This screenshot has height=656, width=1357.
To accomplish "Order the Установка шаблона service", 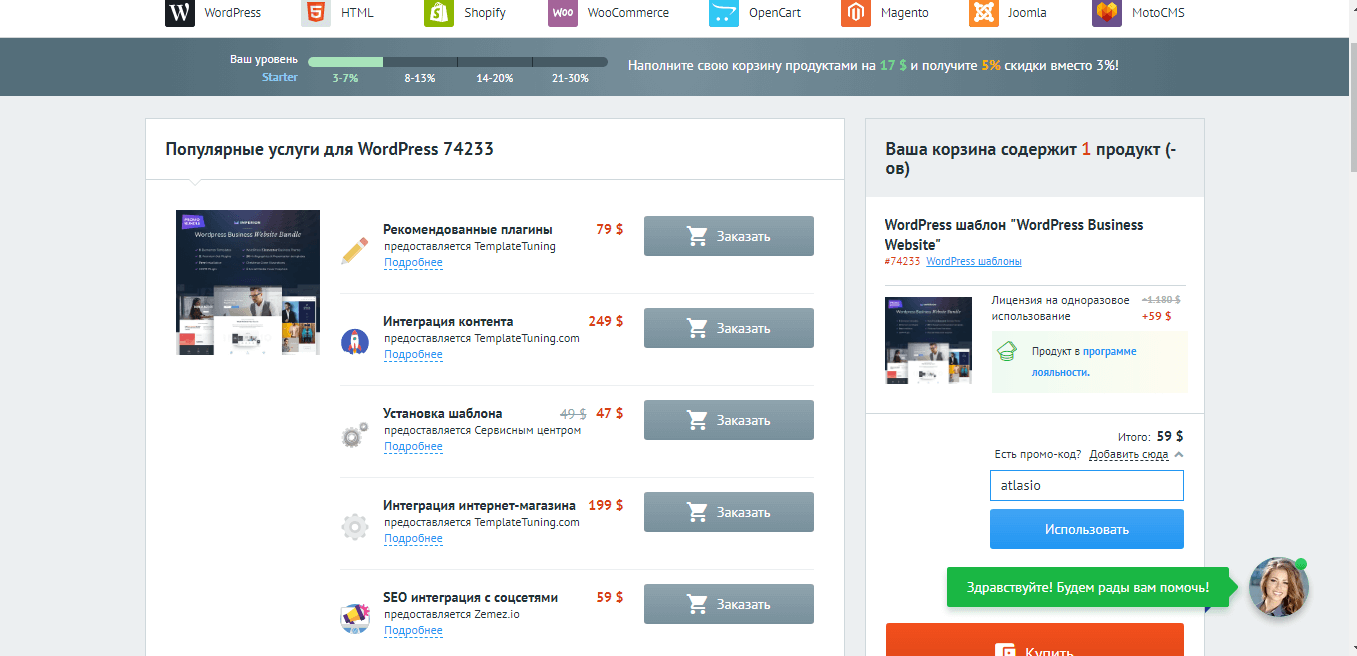I will point(728,420).
